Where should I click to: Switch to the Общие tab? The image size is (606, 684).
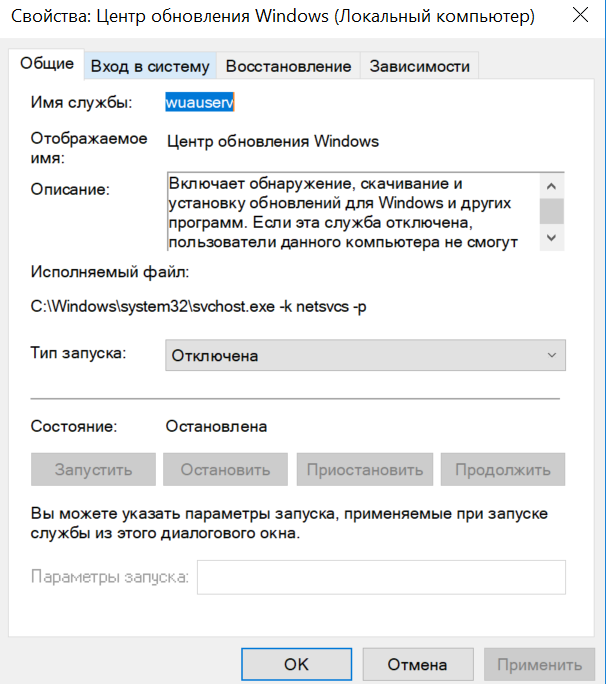tap(46, 64)
